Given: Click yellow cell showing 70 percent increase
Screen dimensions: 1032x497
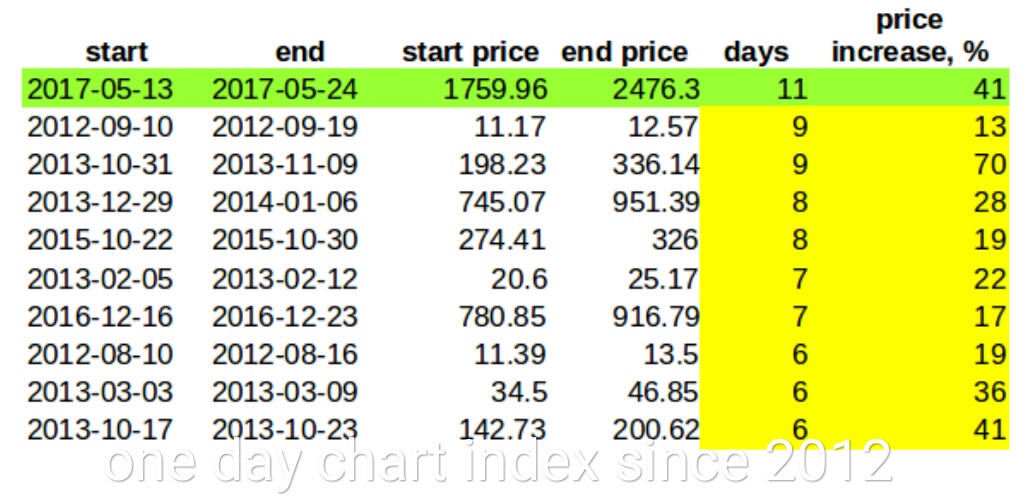Looking at the screenshot, I should 989,164.
